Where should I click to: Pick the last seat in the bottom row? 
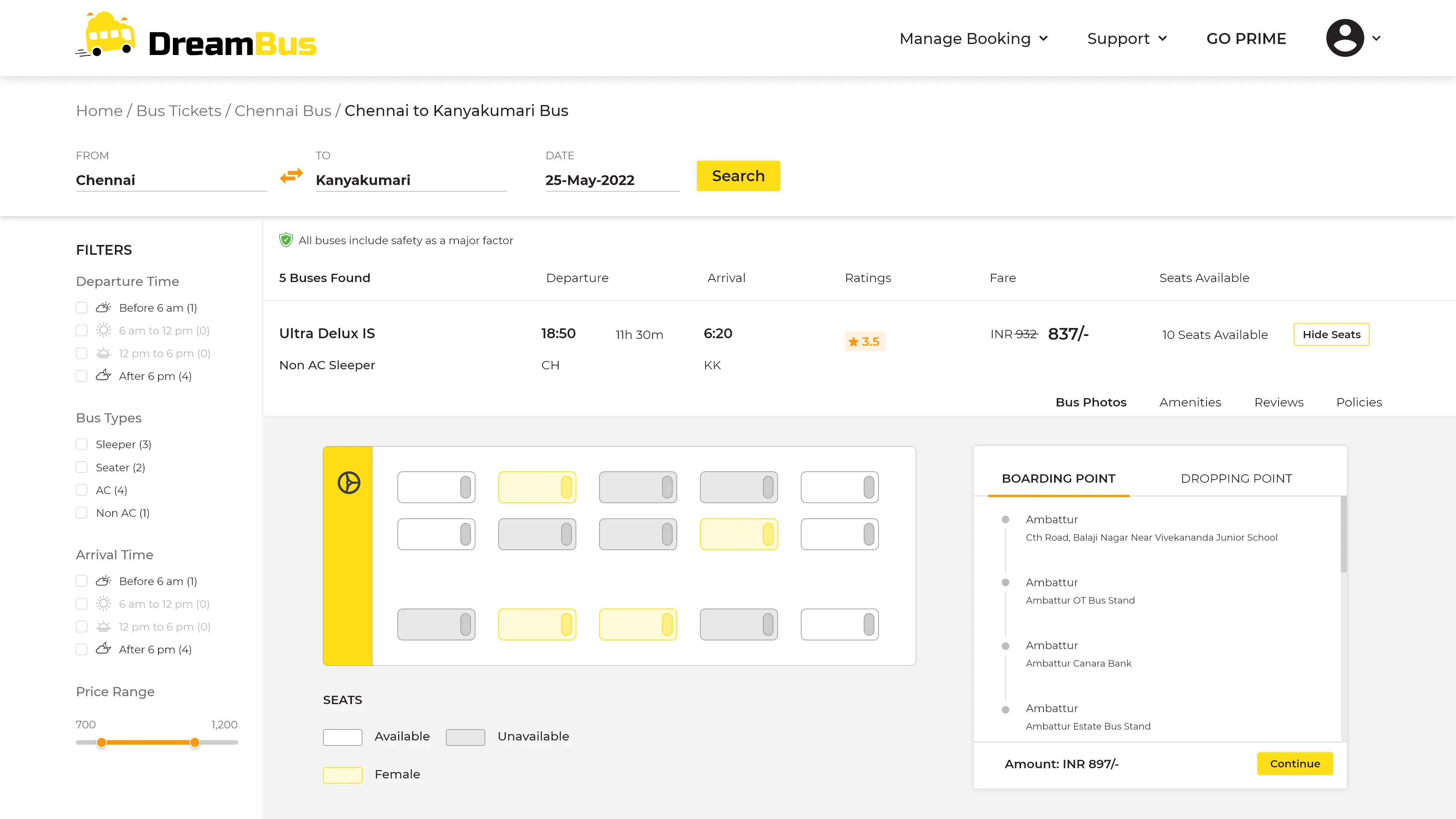(839, 624)
